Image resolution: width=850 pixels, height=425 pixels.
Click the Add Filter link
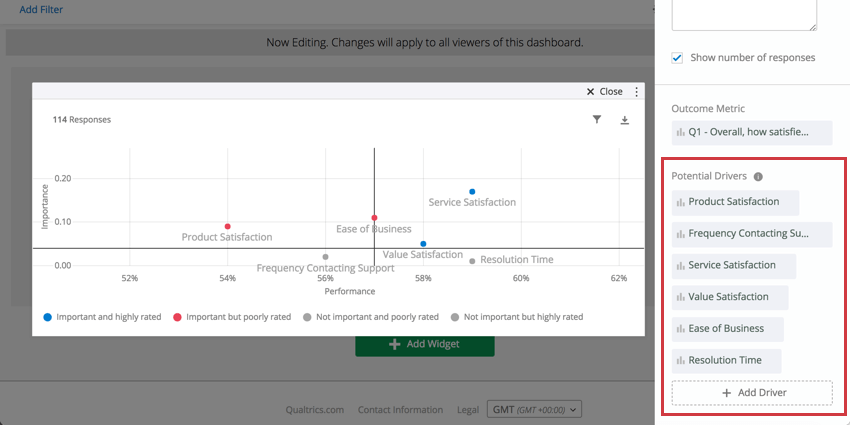tap(42, 9)
